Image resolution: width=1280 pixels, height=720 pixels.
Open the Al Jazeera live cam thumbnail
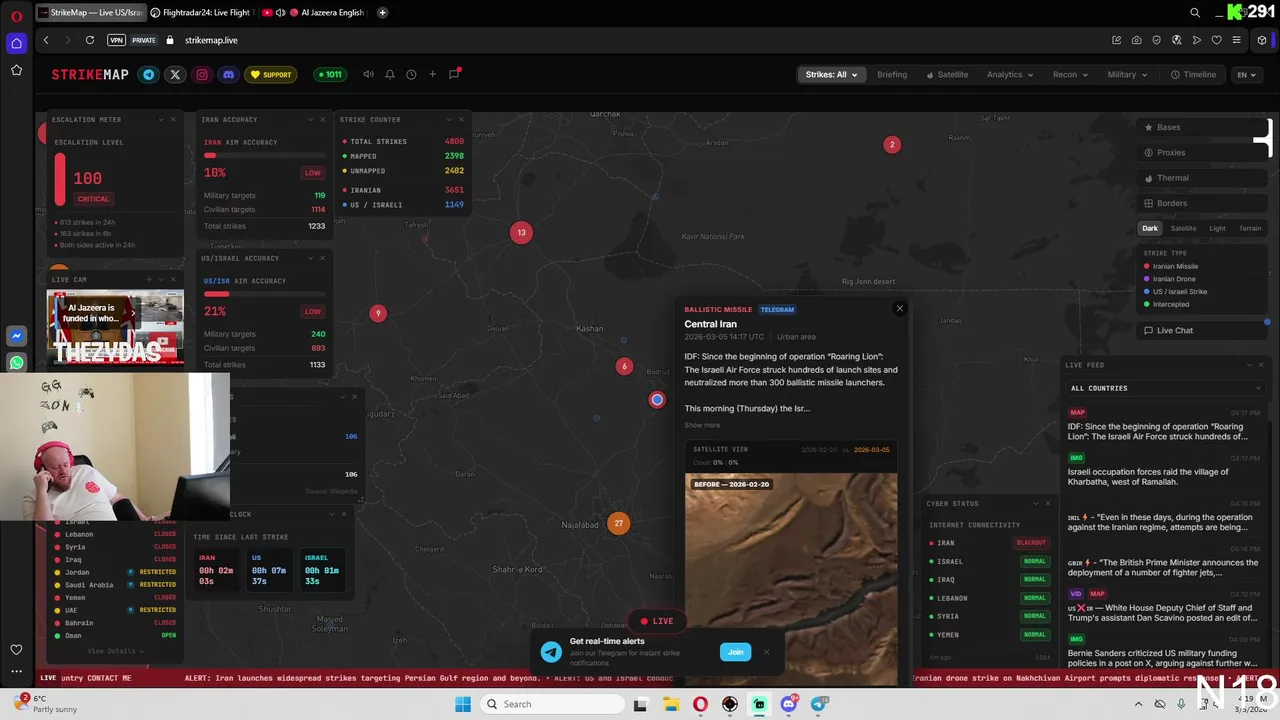coord(116,328)
